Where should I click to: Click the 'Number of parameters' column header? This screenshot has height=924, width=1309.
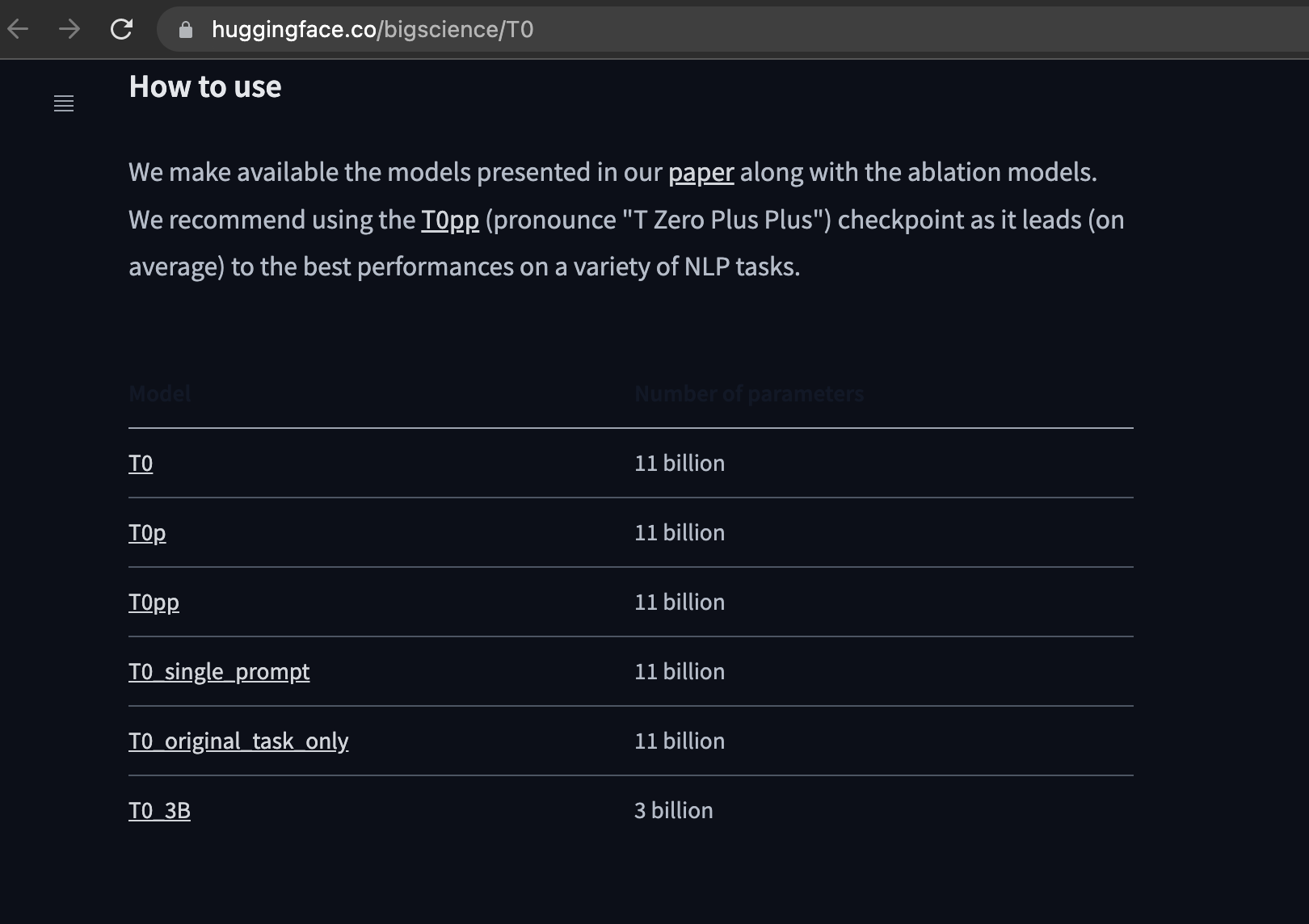(x=750, y=394)
